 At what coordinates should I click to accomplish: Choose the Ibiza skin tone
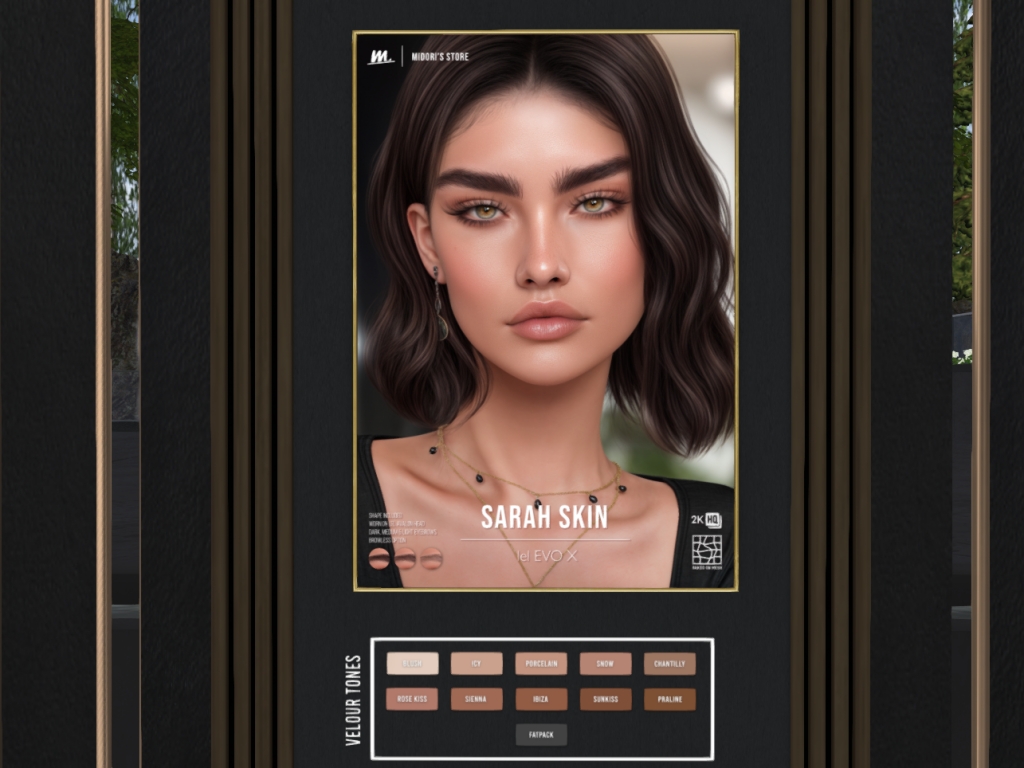click(541, 699)
